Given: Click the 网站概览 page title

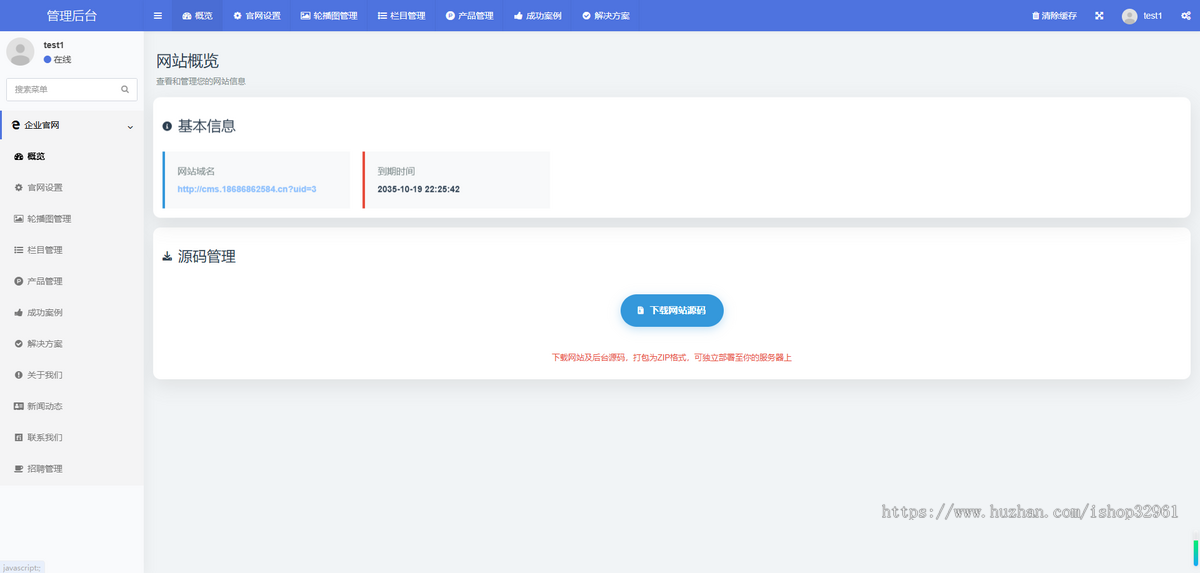Looking at the screenshot, I should pos(188,61).
